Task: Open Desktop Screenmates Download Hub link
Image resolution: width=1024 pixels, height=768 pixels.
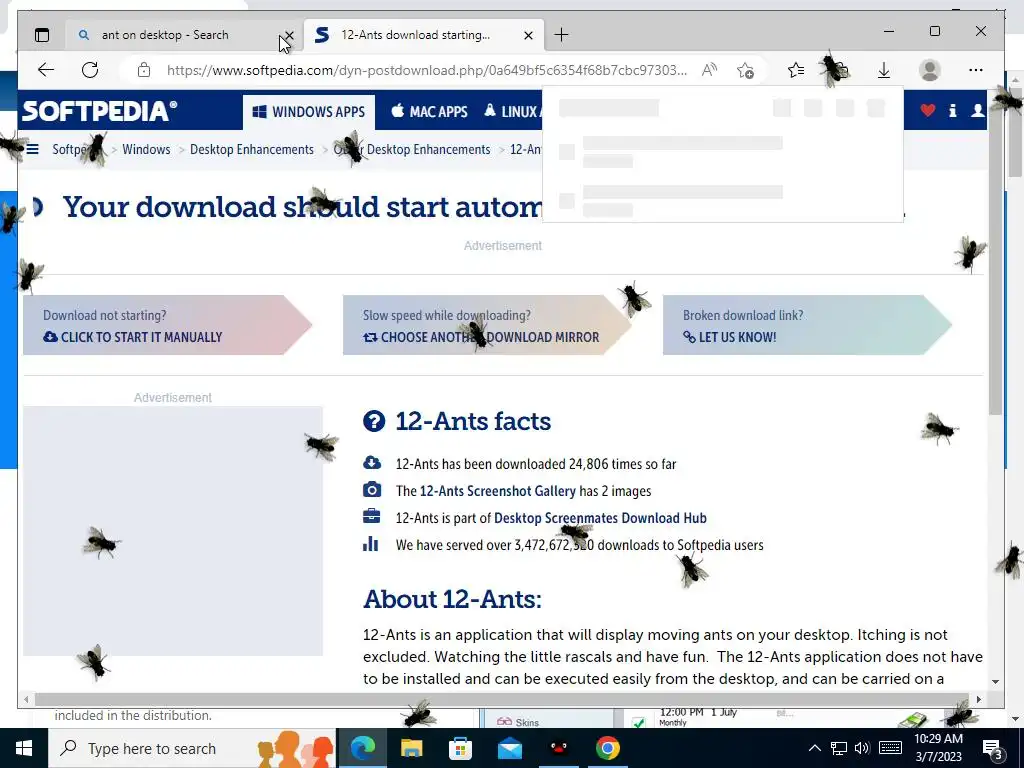Action: 600,518
